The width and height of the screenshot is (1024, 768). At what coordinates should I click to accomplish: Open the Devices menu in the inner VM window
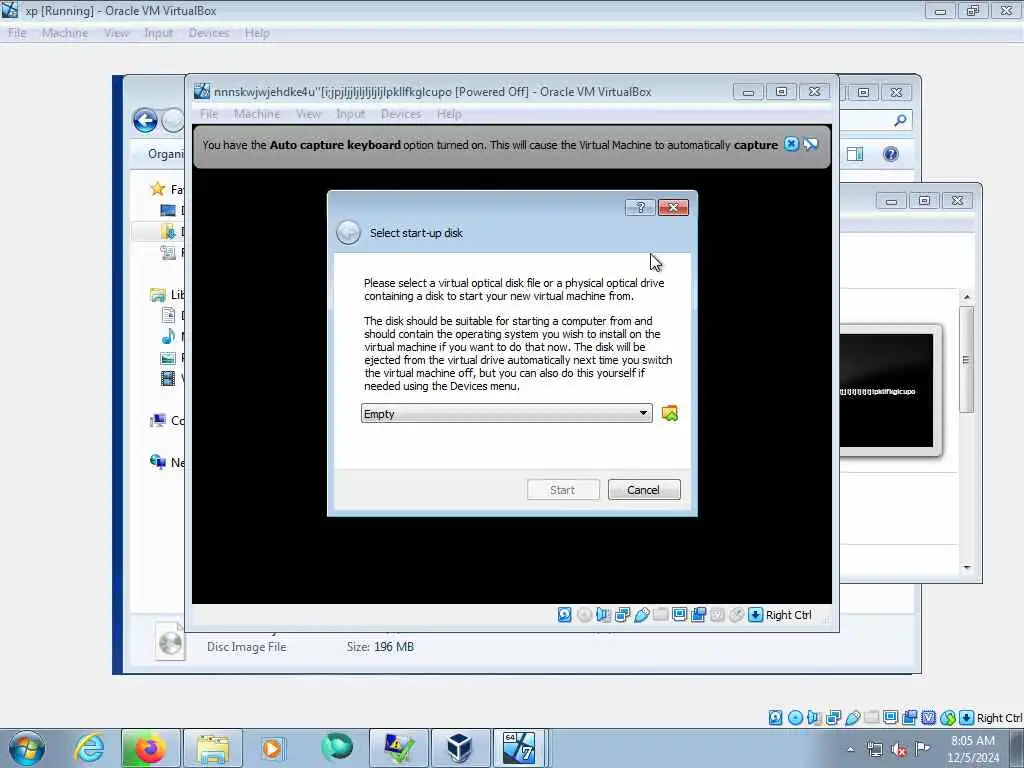coord(401,114)
